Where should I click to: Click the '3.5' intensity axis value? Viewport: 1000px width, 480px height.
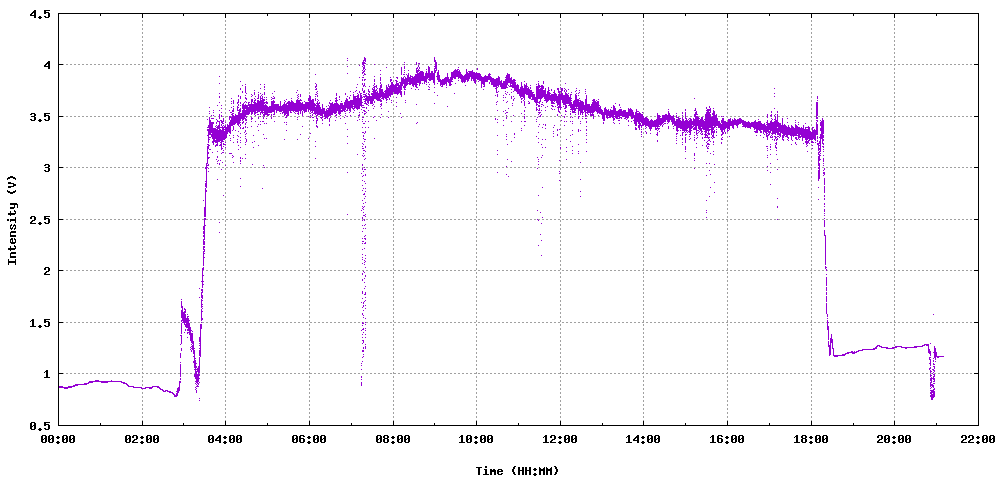tap(39, 117)
